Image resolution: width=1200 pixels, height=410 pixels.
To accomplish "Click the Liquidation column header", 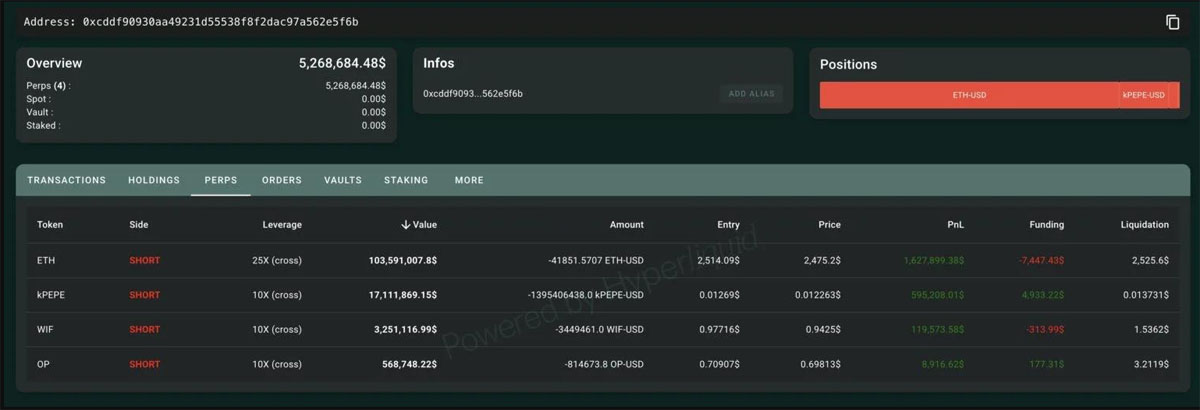I will [x=1144, y=225].
